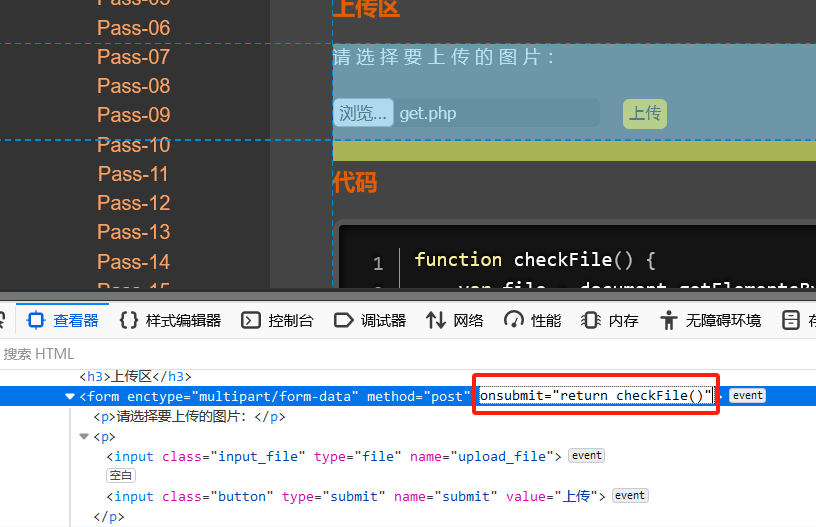
Task: Click the event badge on form element
Action: 747,395
